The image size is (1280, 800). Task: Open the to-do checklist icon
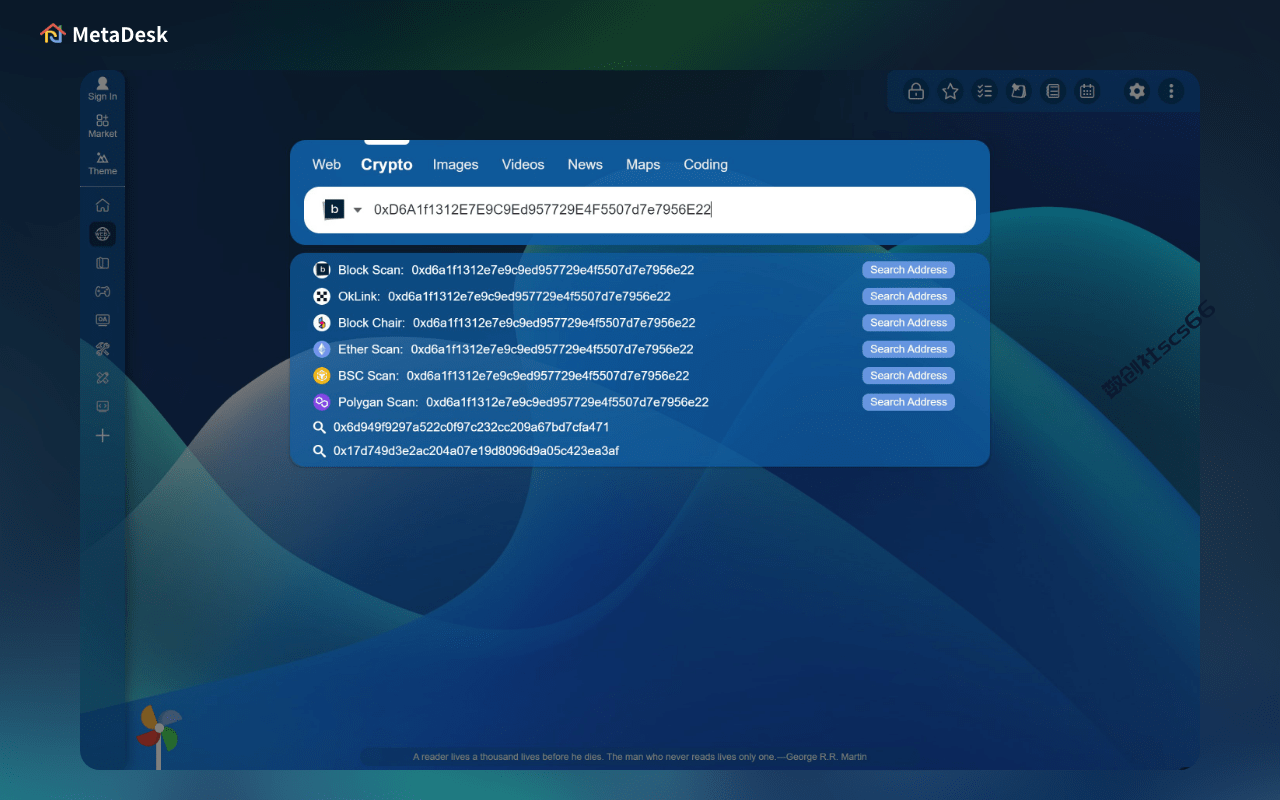click(x=985, y=91)
